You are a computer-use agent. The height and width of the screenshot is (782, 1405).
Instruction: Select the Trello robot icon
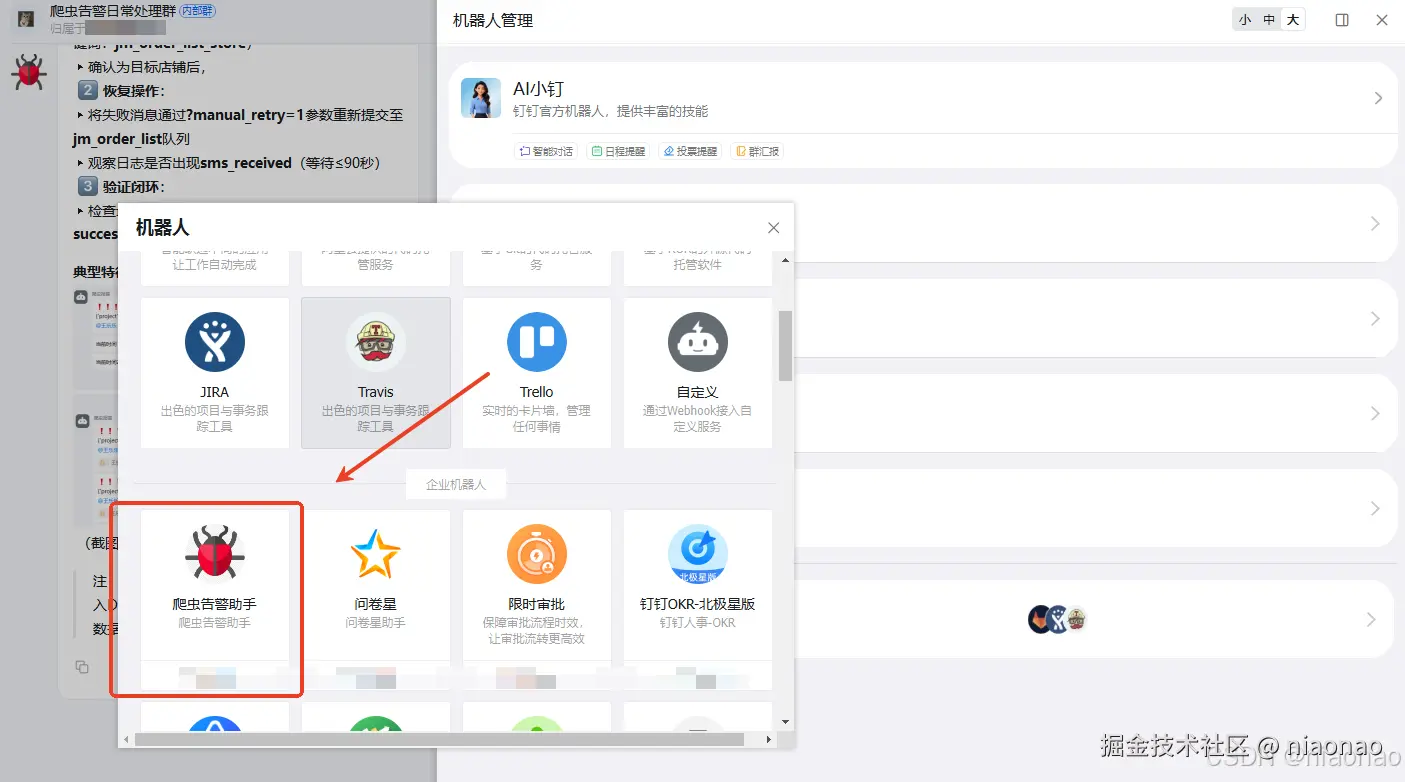[536, 342]
